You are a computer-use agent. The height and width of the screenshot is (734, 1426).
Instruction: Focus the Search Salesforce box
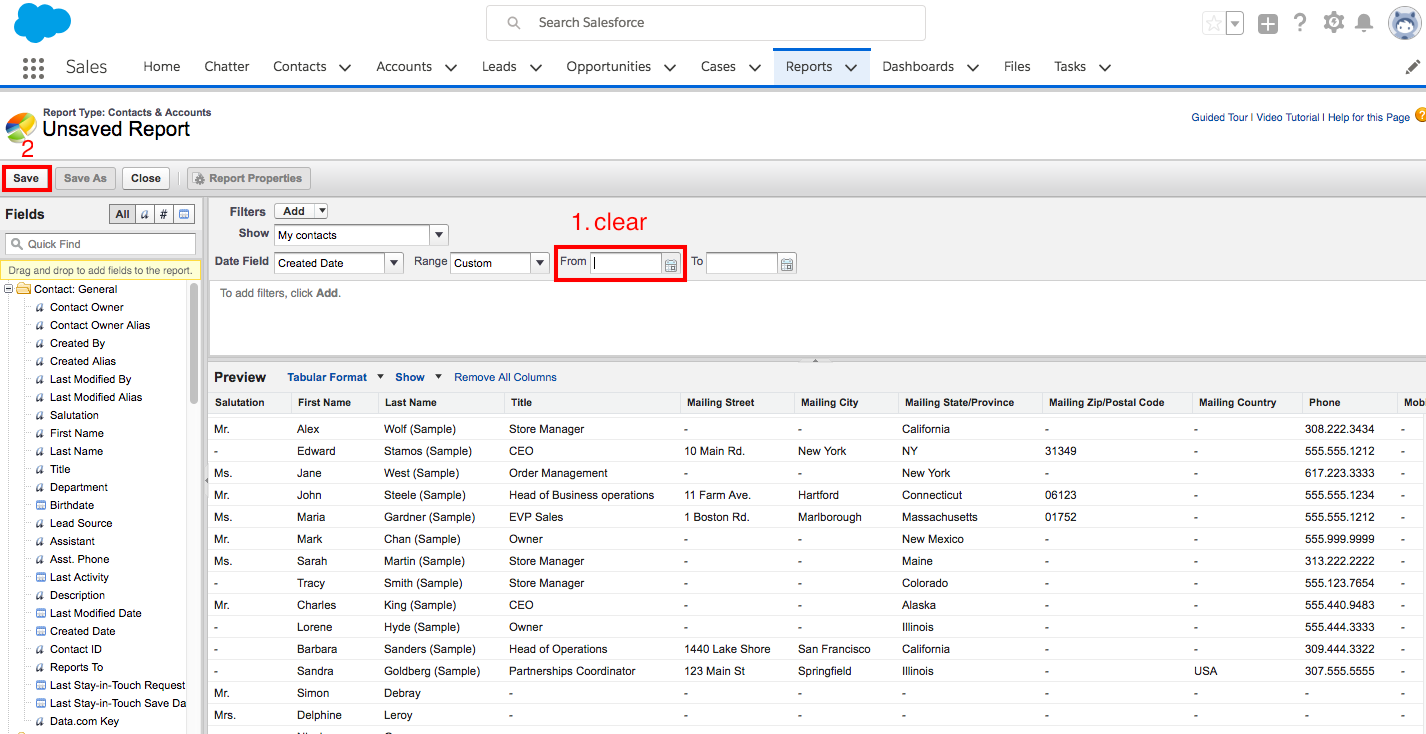point(706,23)
